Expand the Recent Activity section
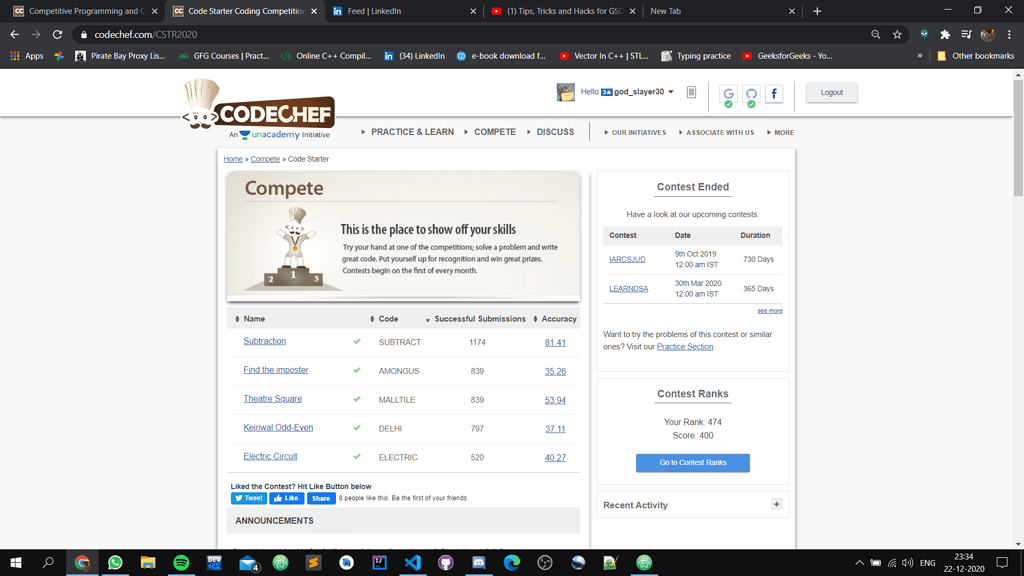The height and width of the screenshot is (576, 1024). [776, 504]
